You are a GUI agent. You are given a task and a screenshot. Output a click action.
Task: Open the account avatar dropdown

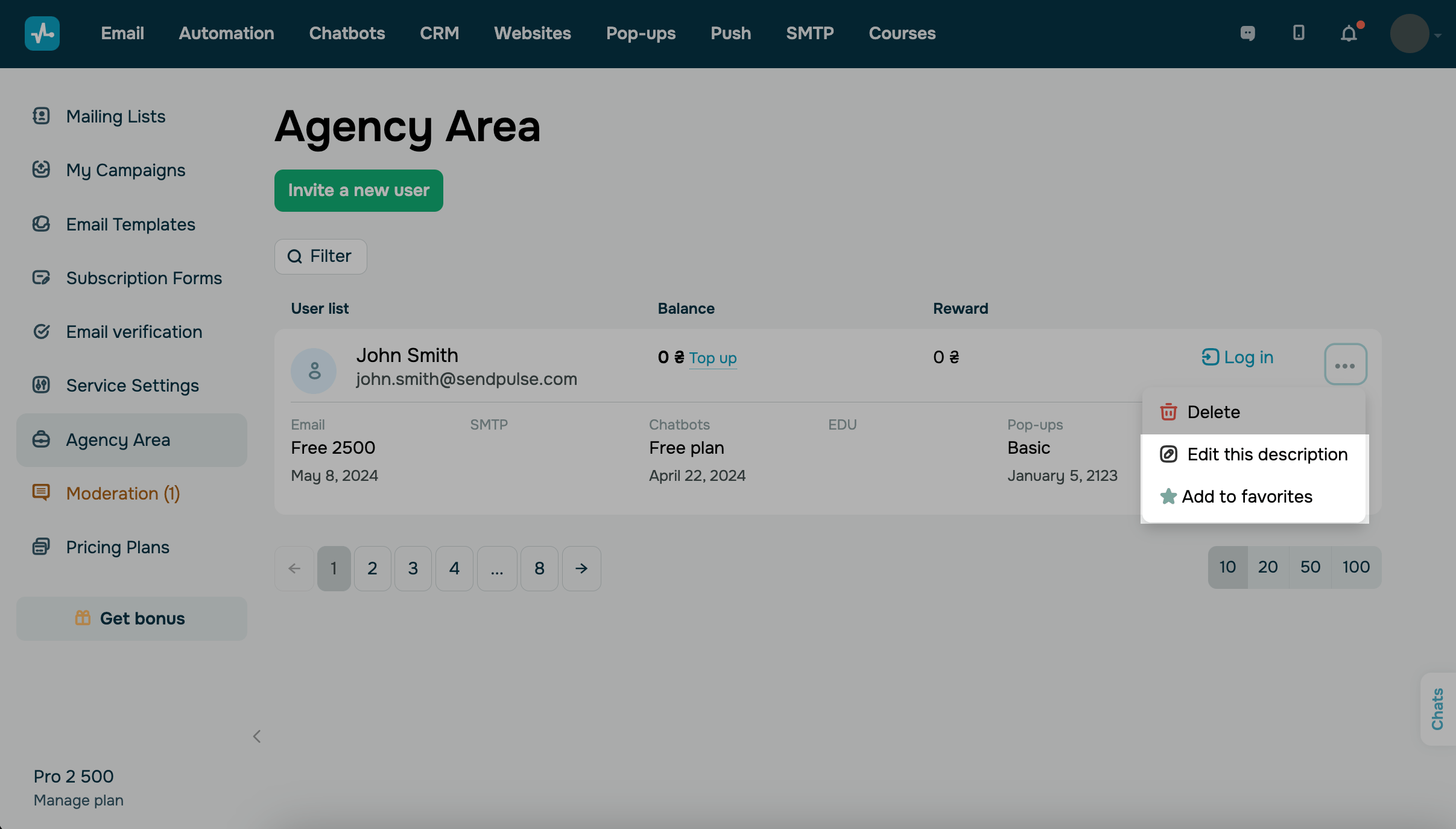click(x=1415, y=34)
